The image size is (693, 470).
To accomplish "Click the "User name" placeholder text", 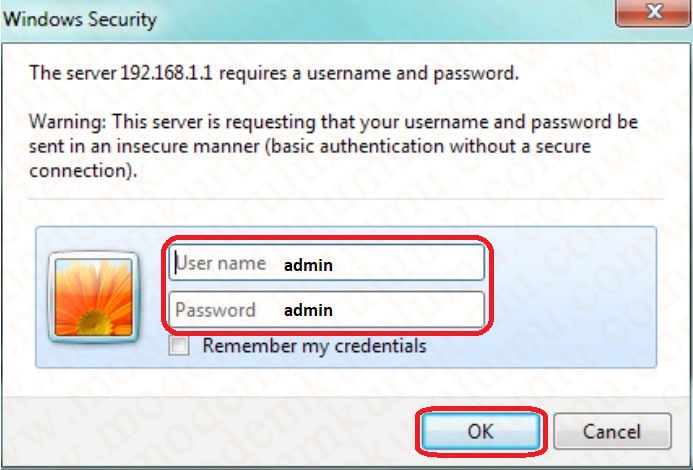I will [x=221, y=263].
